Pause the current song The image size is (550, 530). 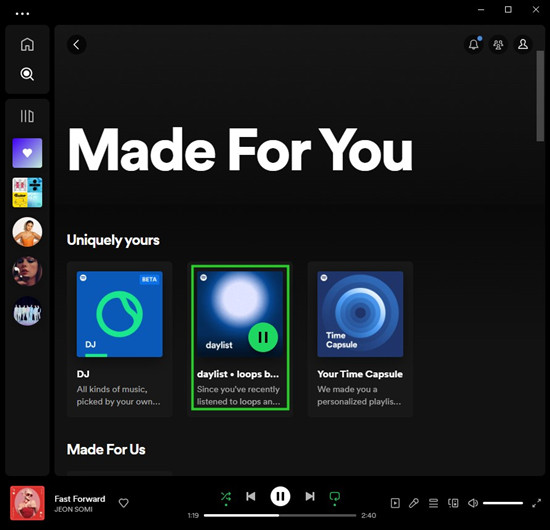280,496
